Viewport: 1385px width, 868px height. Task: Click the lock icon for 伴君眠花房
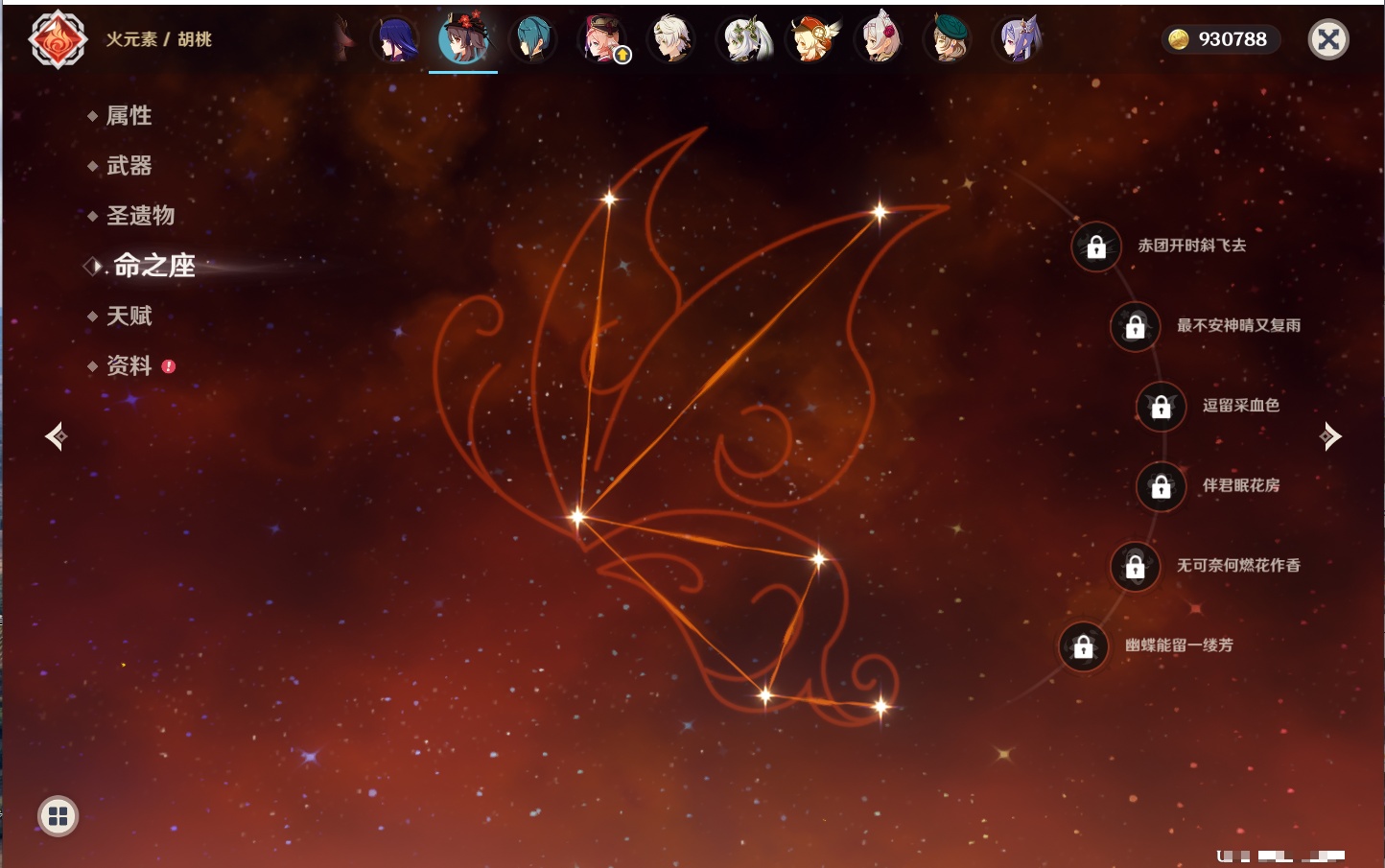click(x=1161, y=487)
